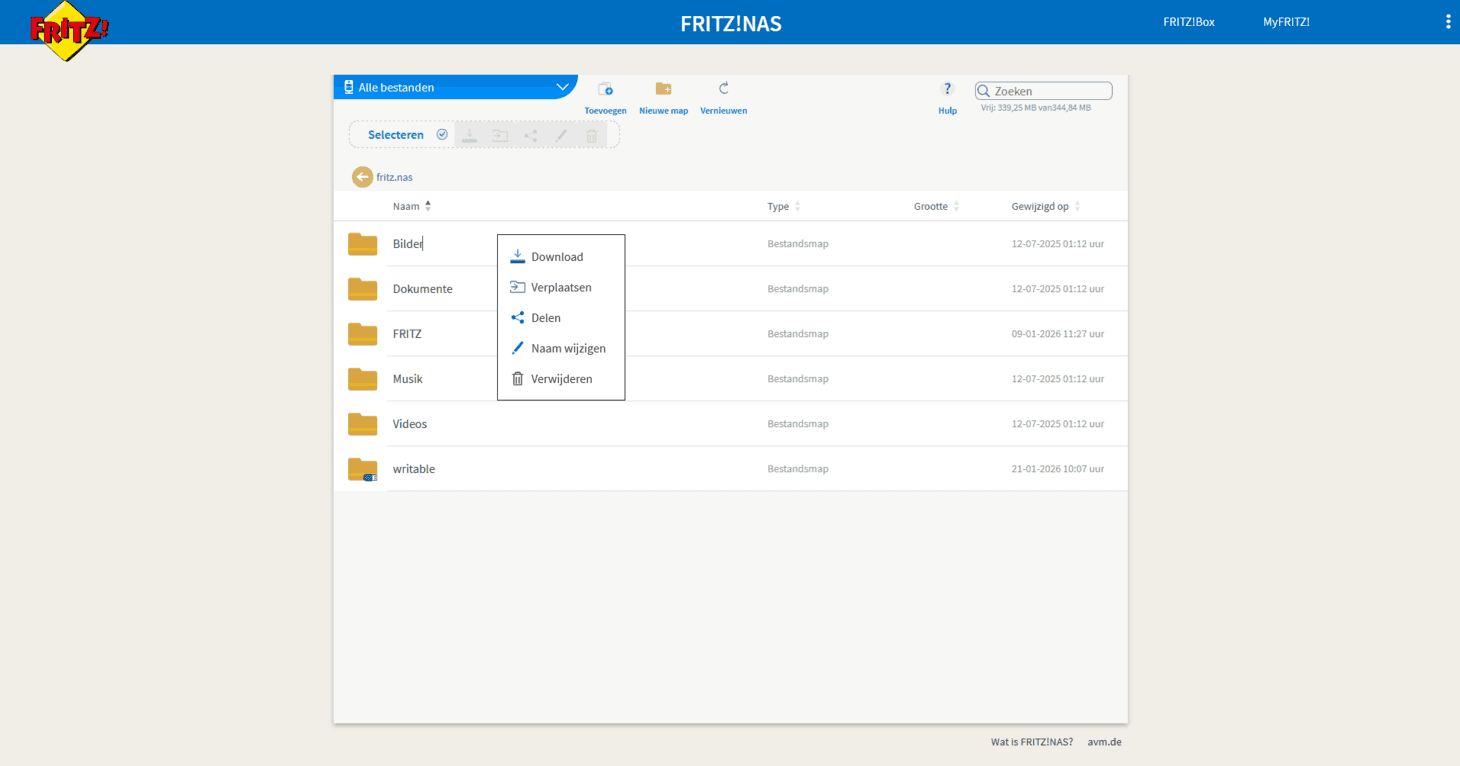The width and height of the screenshot is (1460, 766).
Task: Click the Toevoegen upload icon
Action: (x=605, y=89)
